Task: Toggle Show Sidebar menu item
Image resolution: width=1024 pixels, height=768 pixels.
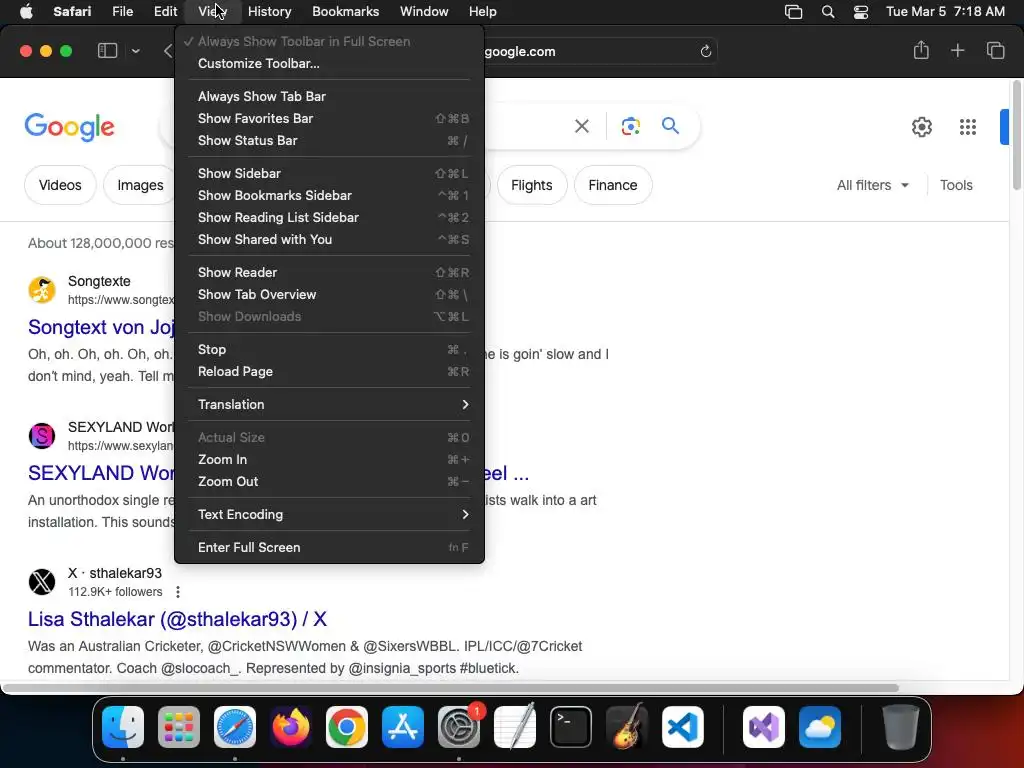Action: (x=329, y=173)
